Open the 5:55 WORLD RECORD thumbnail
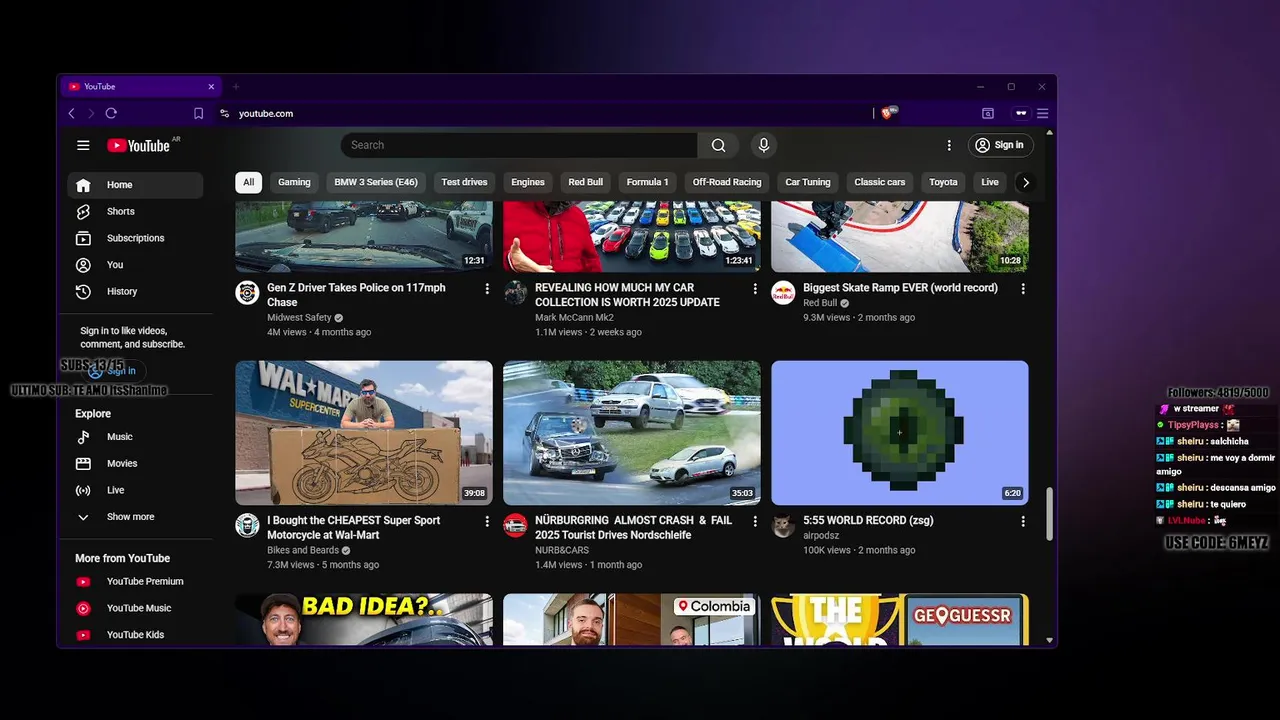Image resolution: width=1280 pixels, height=720 pixels. pos(900,433)
